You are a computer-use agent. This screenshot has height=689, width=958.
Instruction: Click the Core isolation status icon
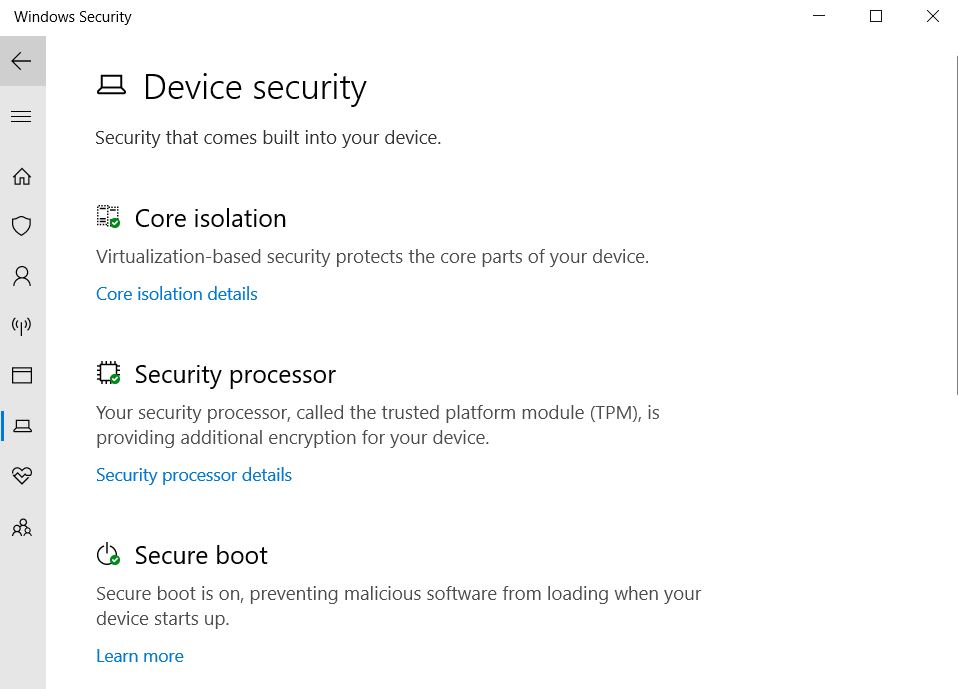pos(109,217)
